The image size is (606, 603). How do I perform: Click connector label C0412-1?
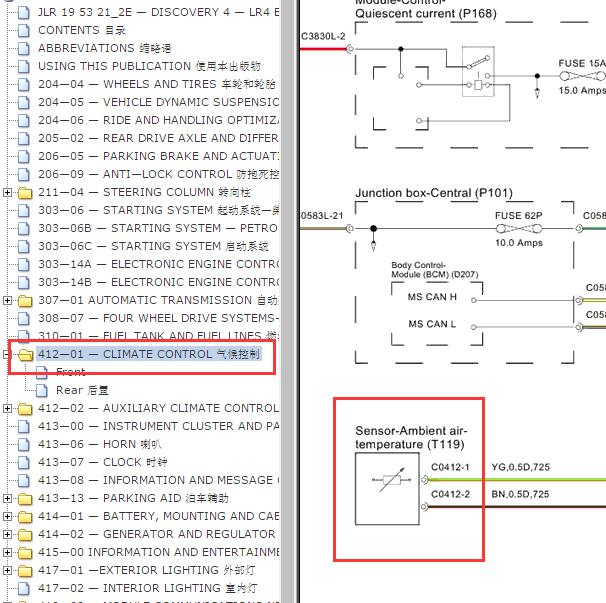(x=450, y=467)
